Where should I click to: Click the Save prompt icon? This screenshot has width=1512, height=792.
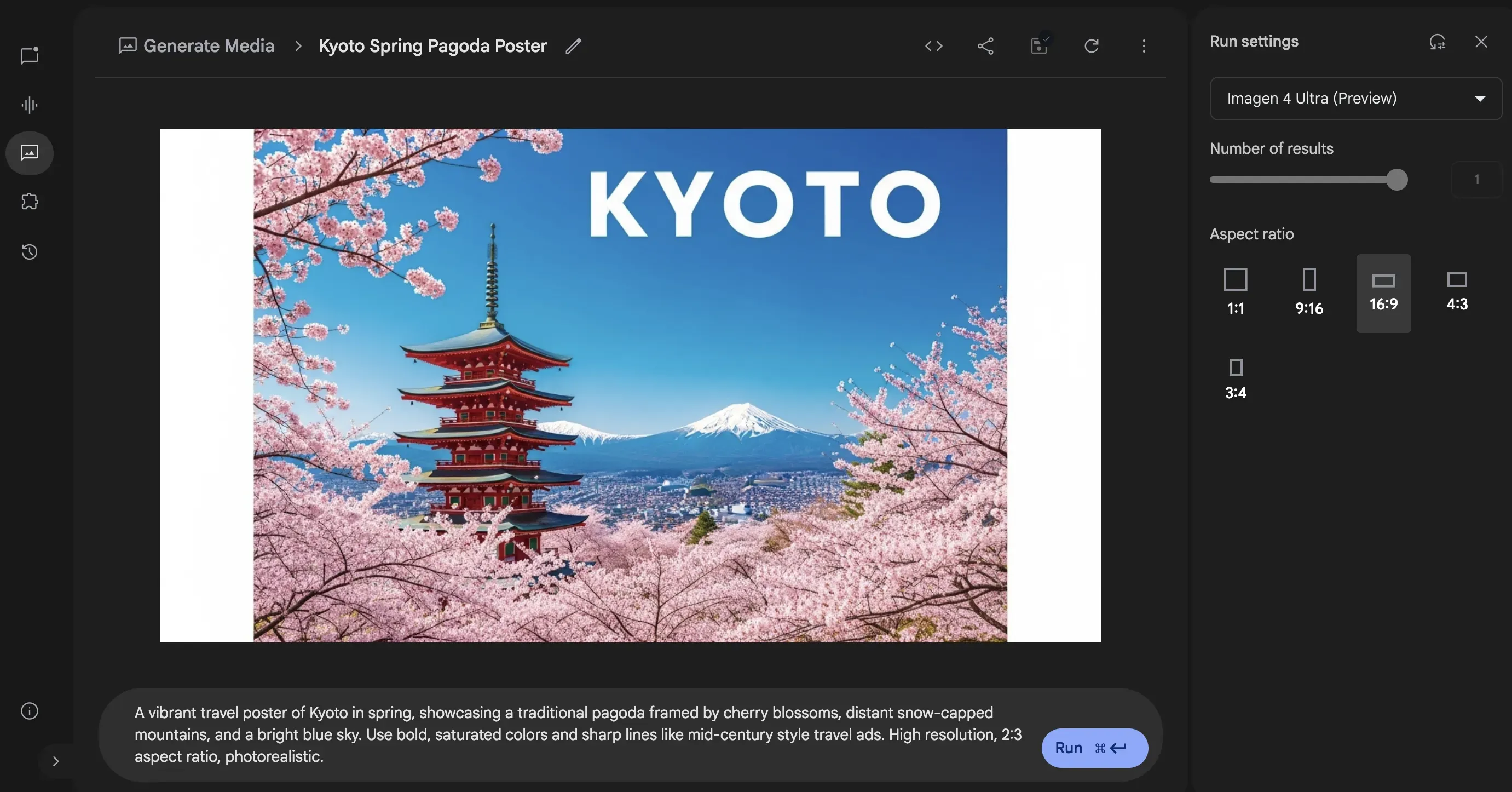tap(1039, 46)
